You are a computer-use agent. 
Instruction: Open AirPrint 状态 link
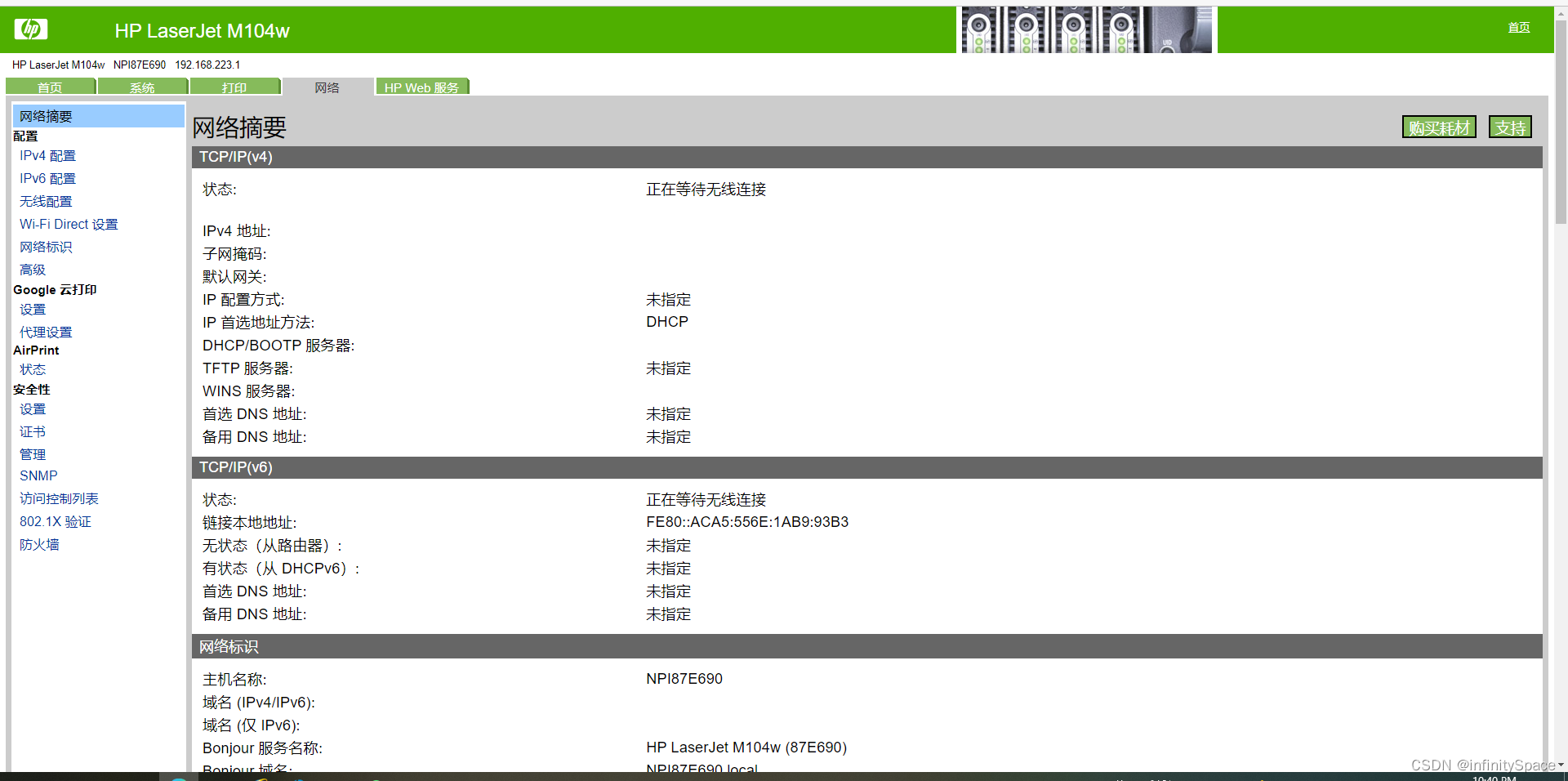click(33, 369)
